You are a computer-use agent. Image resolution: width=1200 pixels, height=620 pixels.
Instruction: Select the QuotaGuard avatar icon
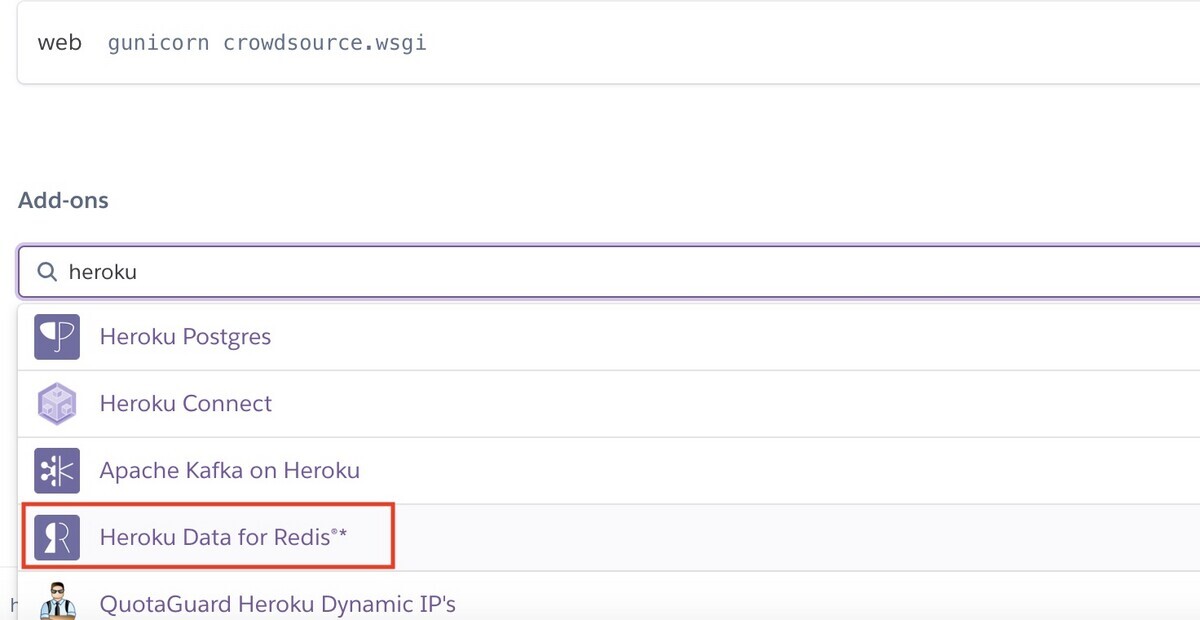[56, 602]
